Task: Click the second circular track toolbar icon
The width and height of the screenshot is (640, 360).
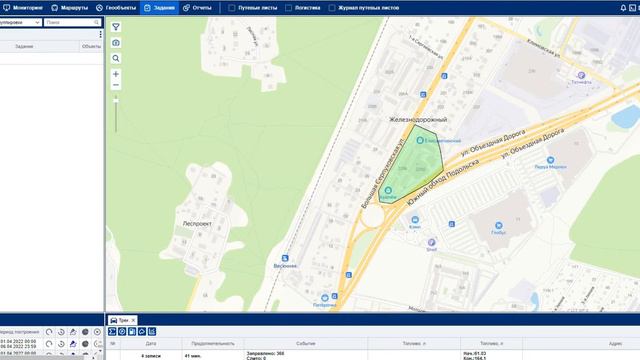Action: (x=122, y=331)
